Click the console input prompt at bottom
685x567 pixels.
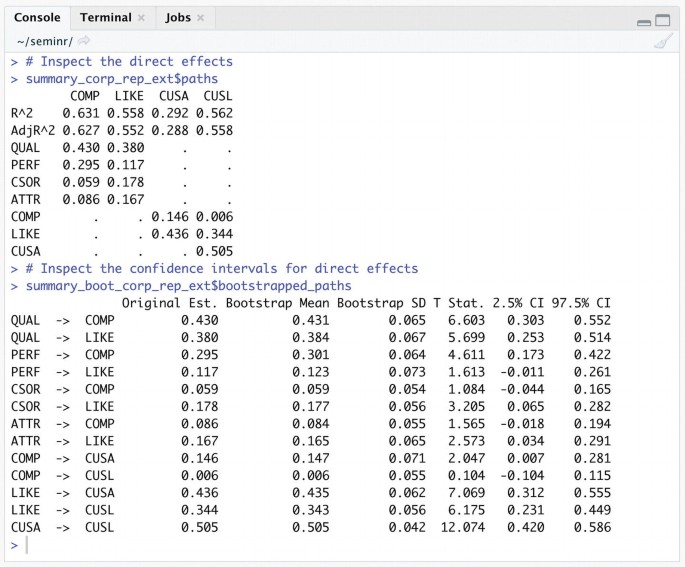click(x=27, y=545)
